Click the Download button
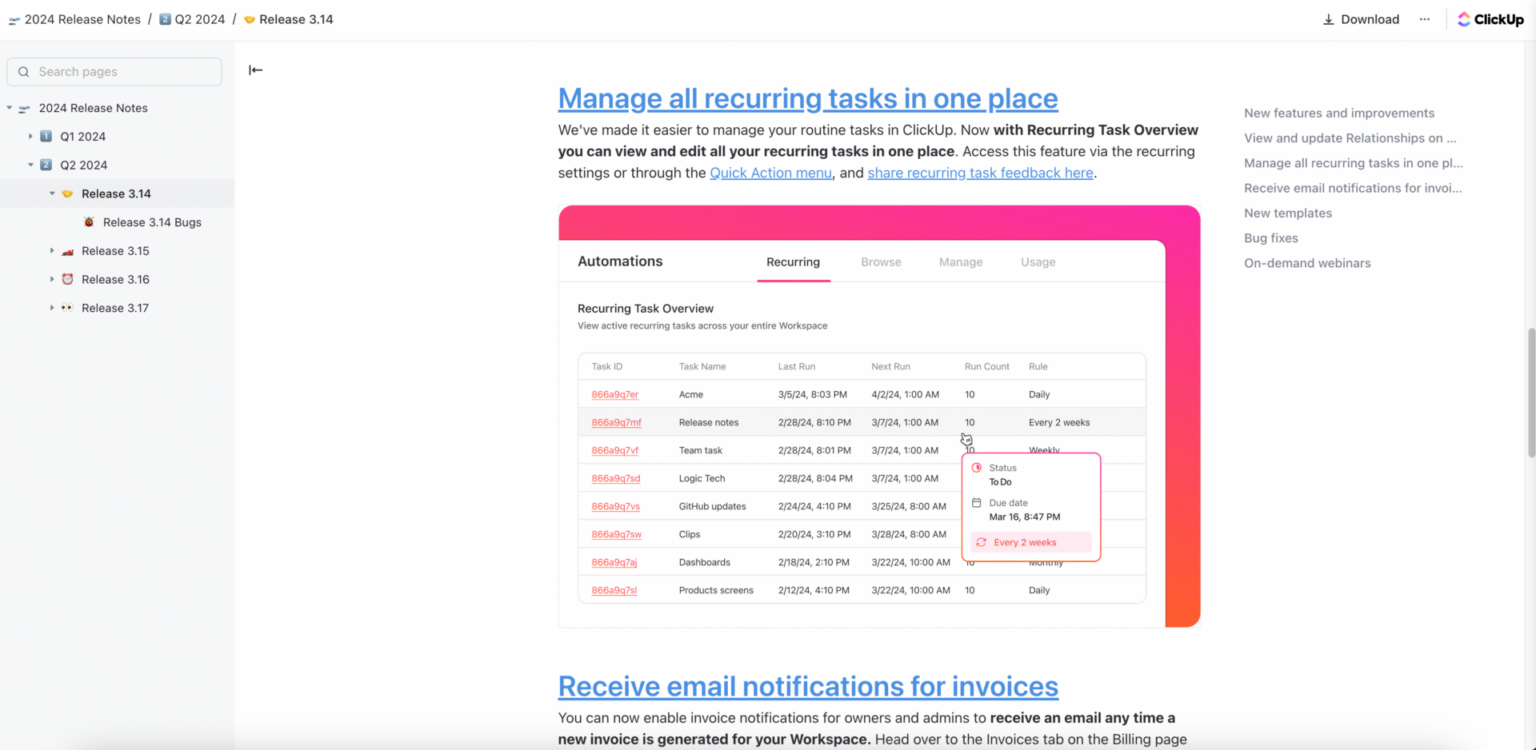This screenshot has height=750, width=1536. coord(1360,18)
